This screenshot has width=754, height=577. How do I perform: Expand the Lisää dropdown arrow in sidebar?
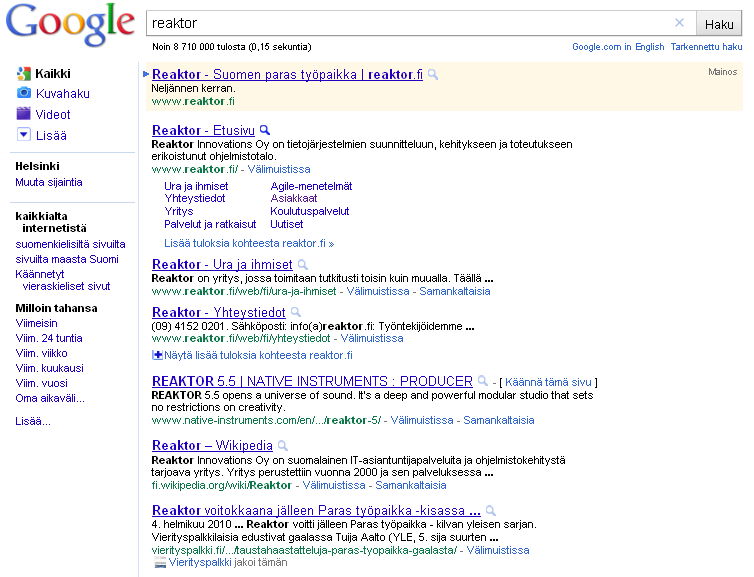coord(24,135)
